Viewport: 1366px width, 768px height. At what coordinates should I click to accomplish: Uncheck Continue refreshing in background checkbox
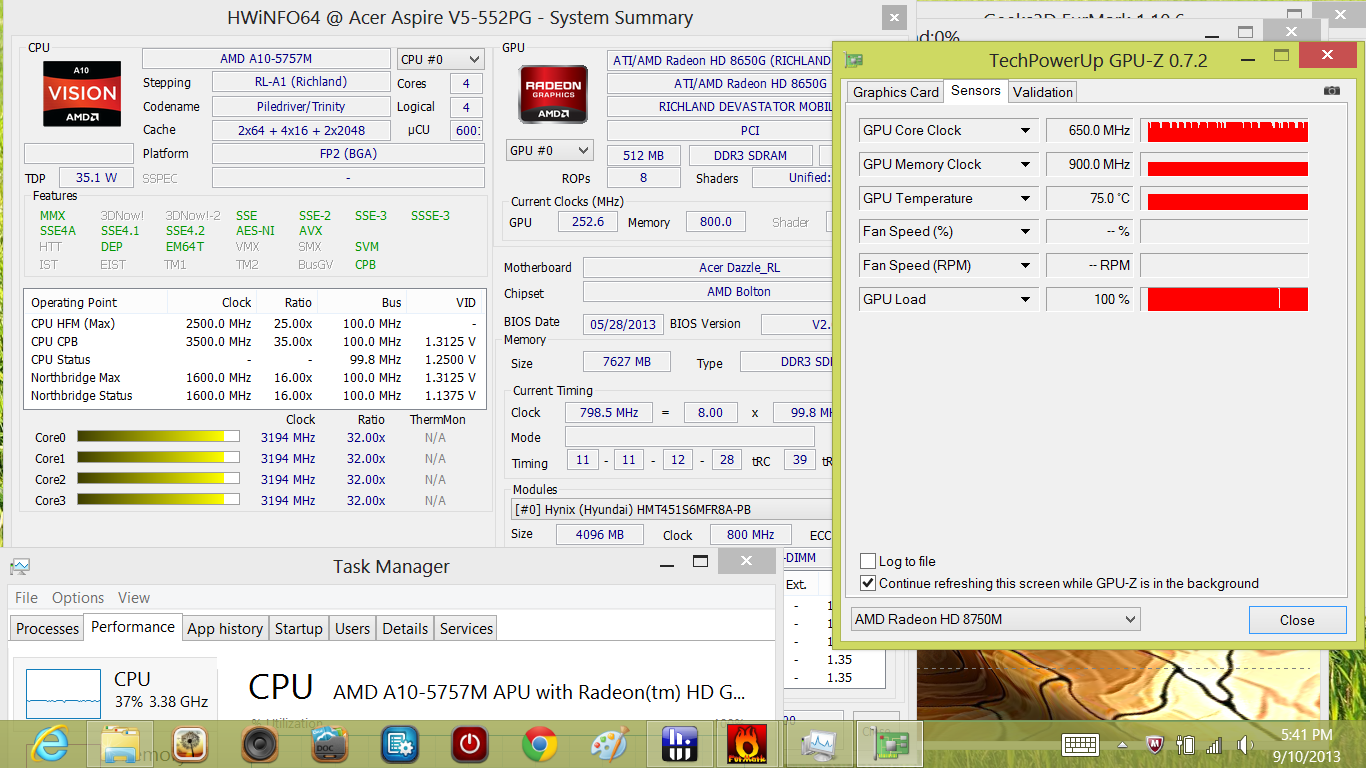868,583
